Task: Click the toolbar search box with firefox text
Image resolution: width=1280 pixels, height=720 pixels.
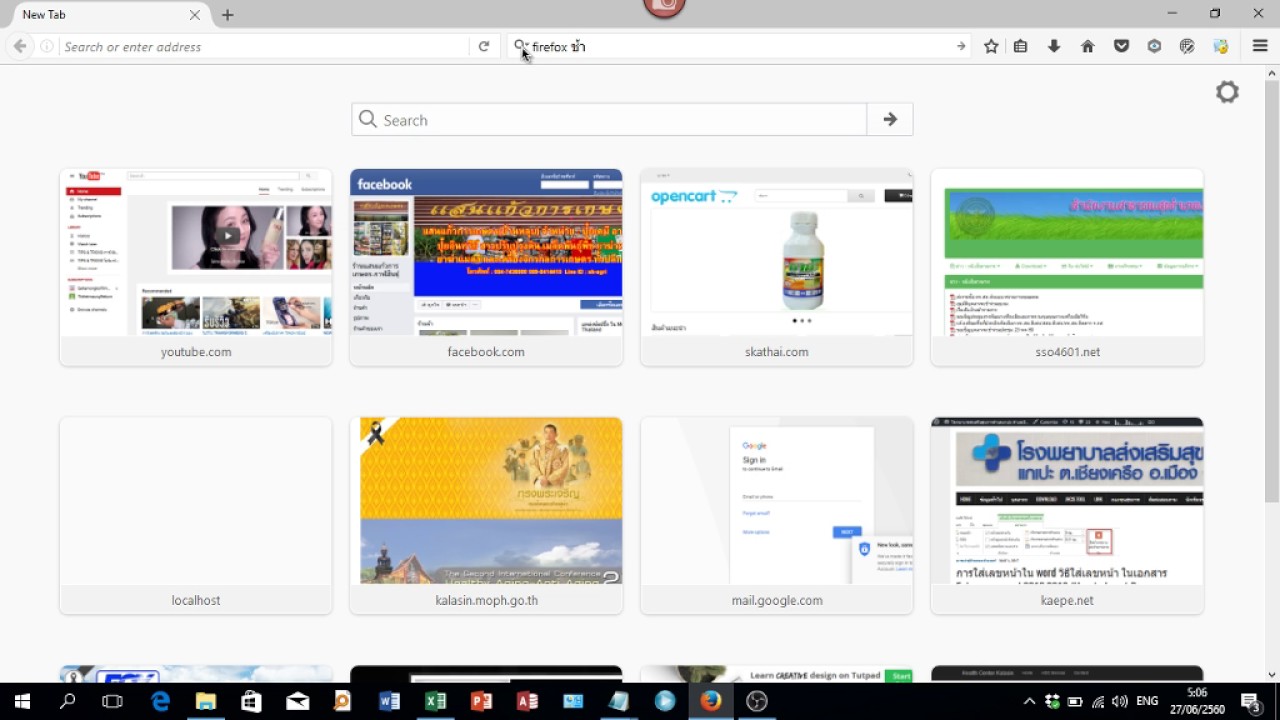Action: pos(740,46)
